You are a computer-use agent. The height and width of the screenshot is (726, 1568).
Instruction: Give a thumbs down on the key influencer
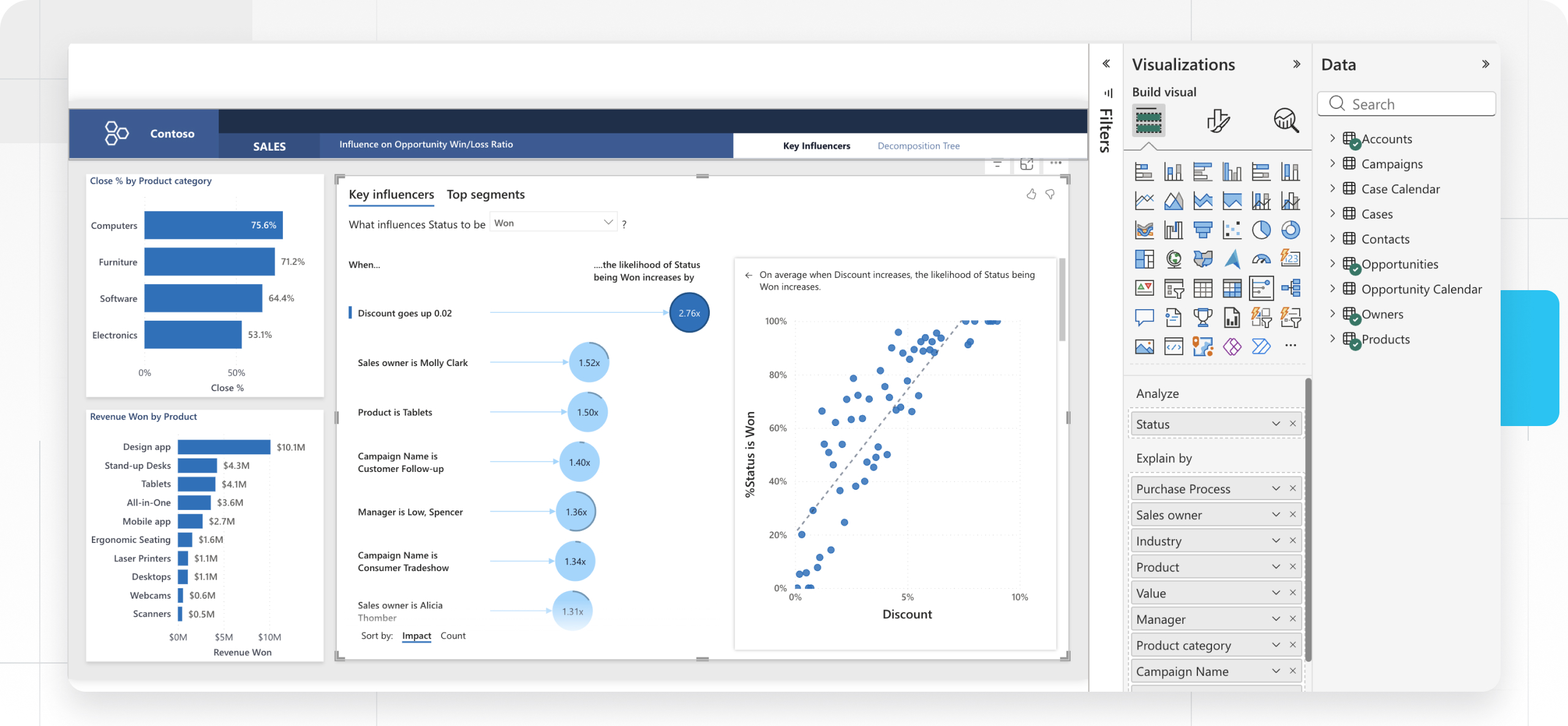(x=1050, y=194)
